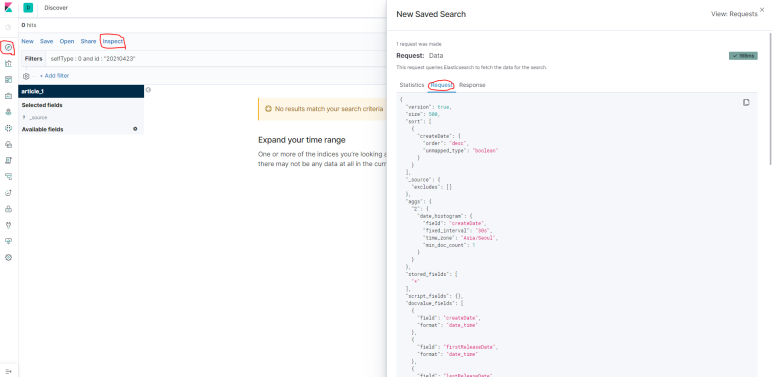Image resolution: width=773 pixels, height=377 pixels.
Task: Click '+ Add filter' link
Action: 54,76
